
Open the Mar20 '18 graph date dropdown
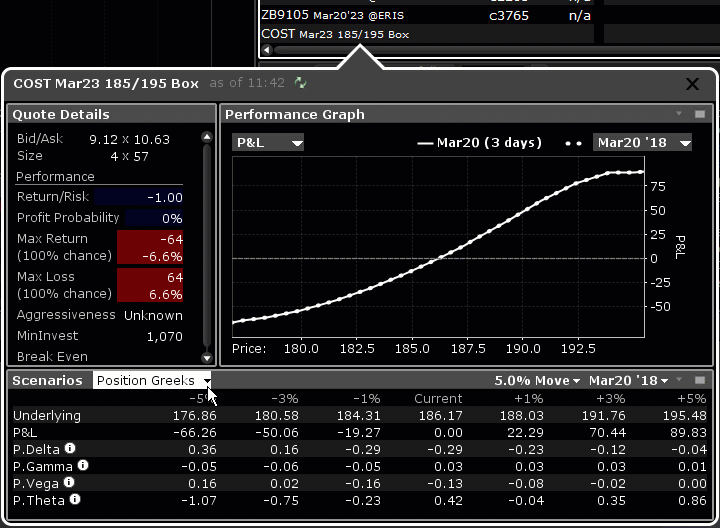point(642,143)
